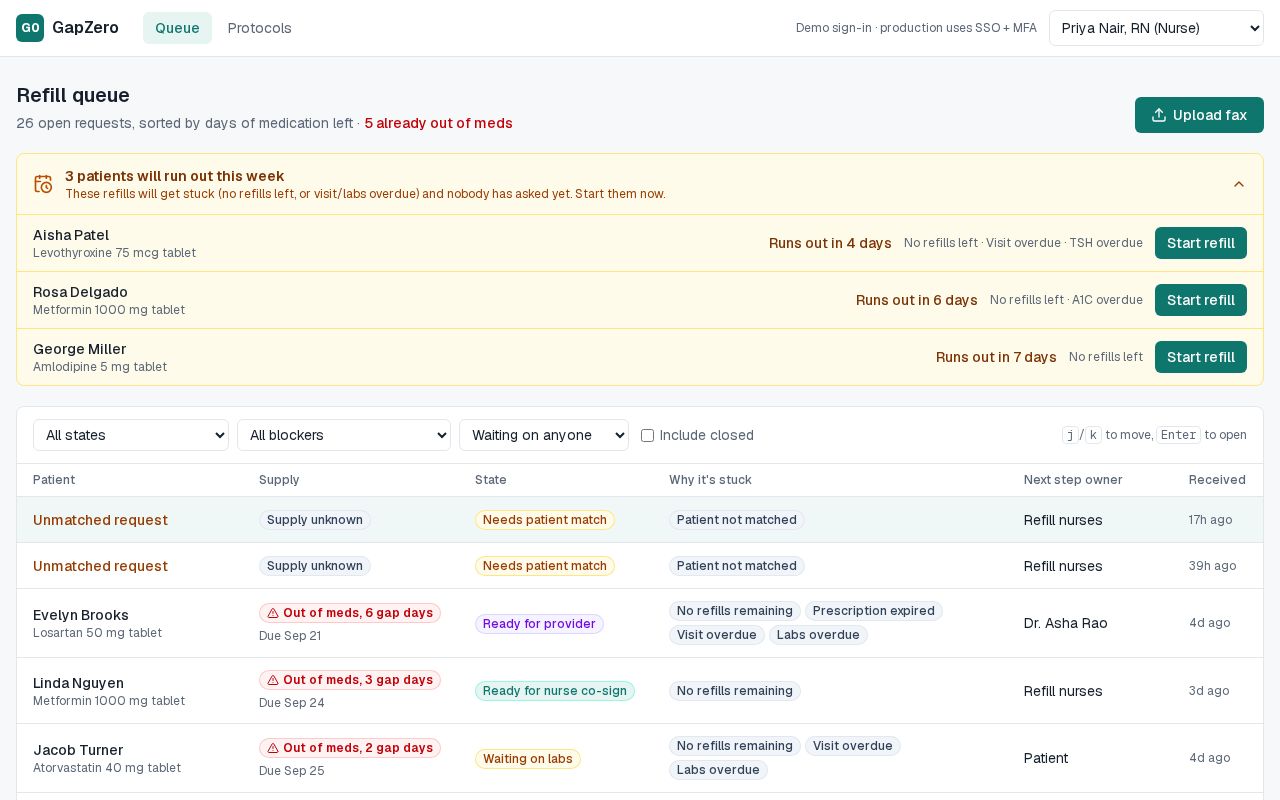Click the Supply column header
The image size is (1280, 800).
point(279,480)
